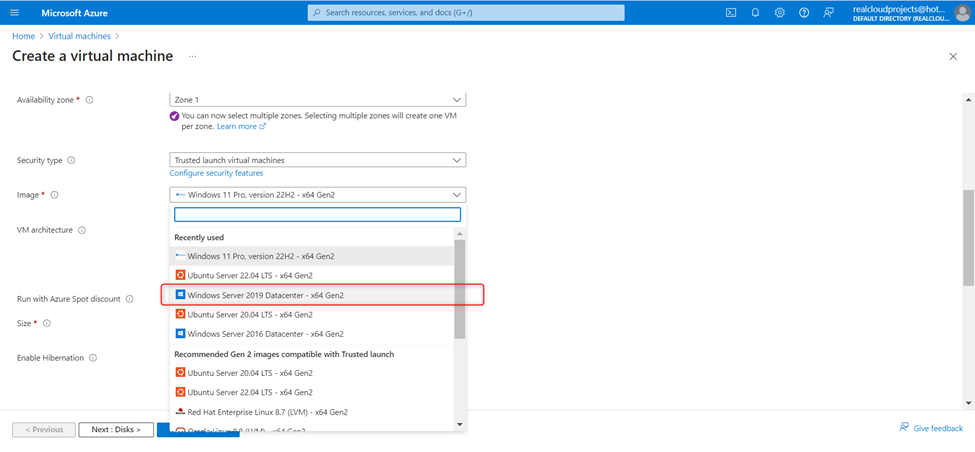Open the Availability zone dropdown
This screenshot has width=975, height=452.
point(318,99)
